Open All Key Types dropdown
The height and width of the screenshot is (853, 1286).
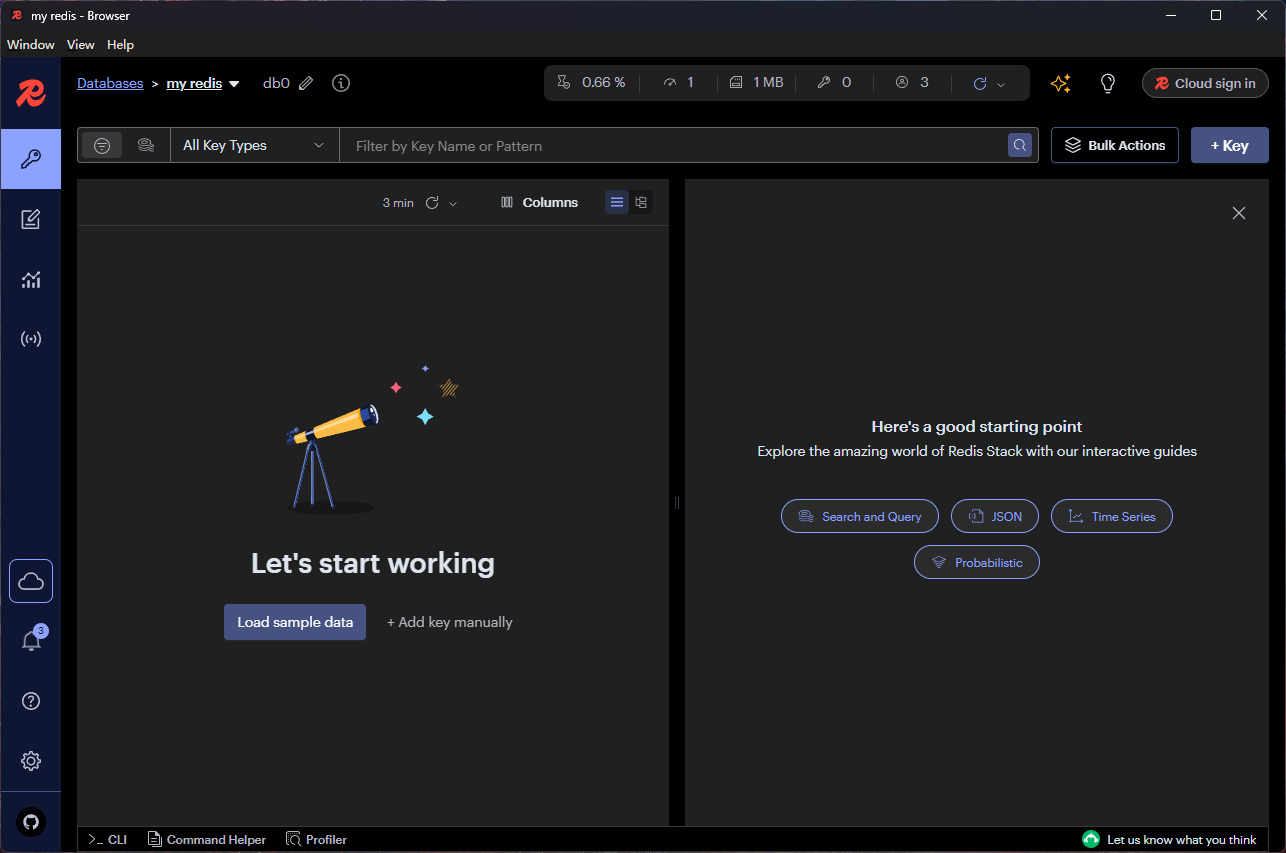coord(255,145)
